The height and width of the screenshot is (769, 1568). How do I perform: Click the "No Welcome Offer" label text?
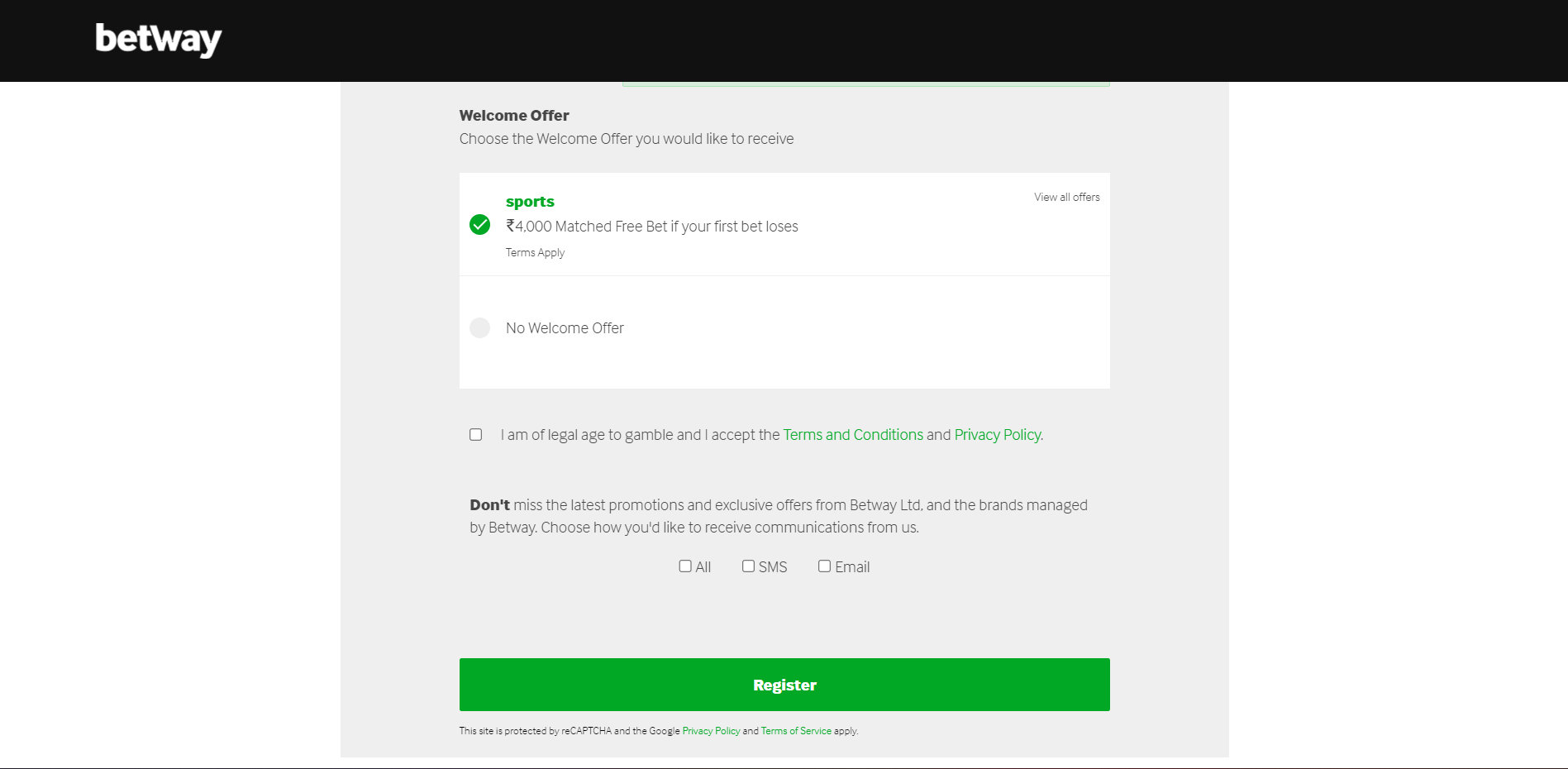tap(565, 328)
